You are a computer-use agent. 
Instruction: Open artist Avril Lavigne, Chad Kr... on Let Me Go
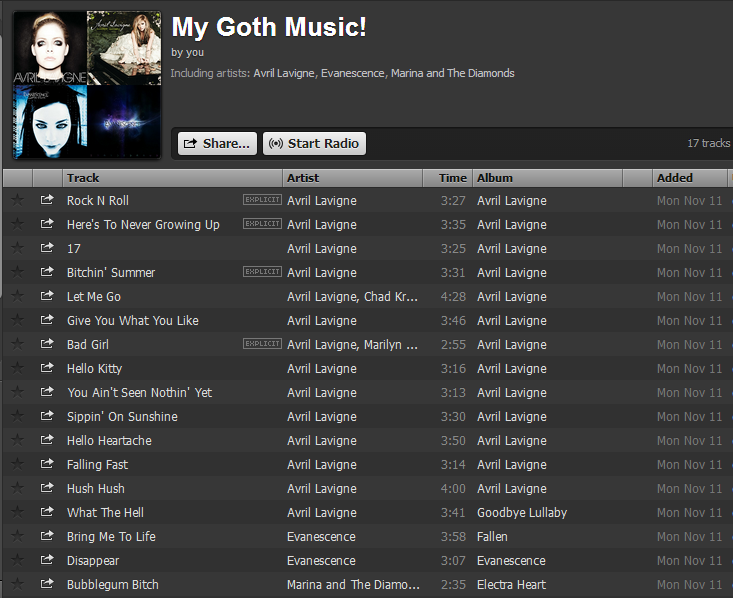pos(352,296)
